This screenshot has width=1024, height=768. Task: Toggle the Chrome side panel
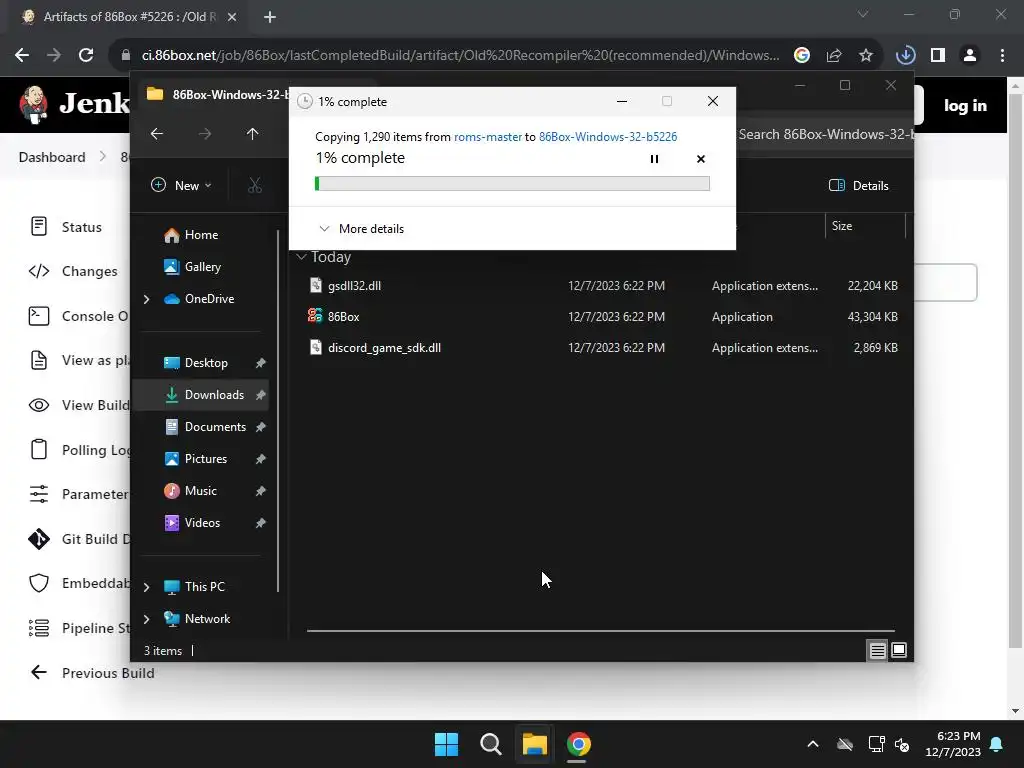(938, 56)
